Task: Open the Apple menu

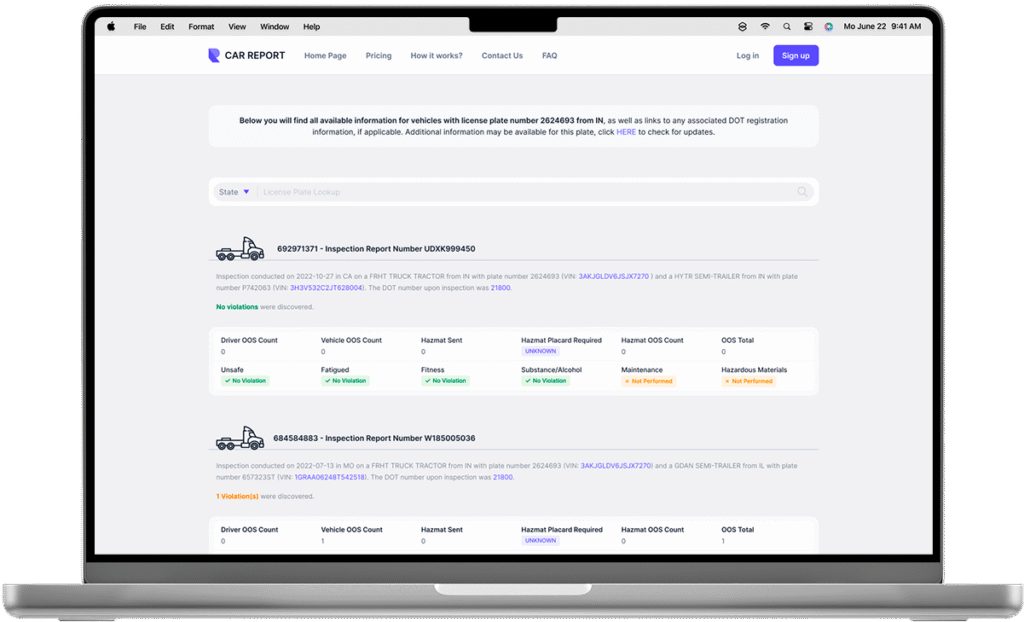Action: (111, 27)
